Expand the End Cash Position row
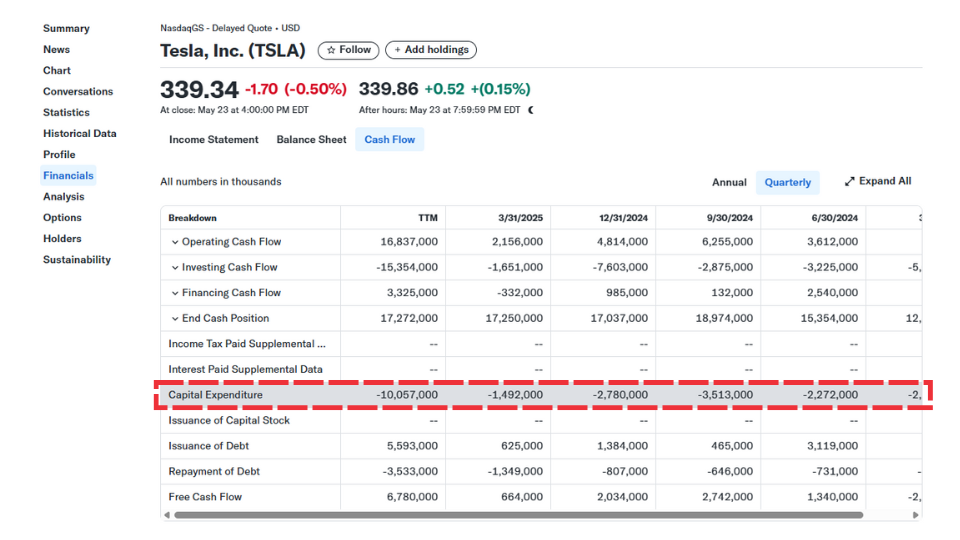960x540 pixels. [175, 319]
